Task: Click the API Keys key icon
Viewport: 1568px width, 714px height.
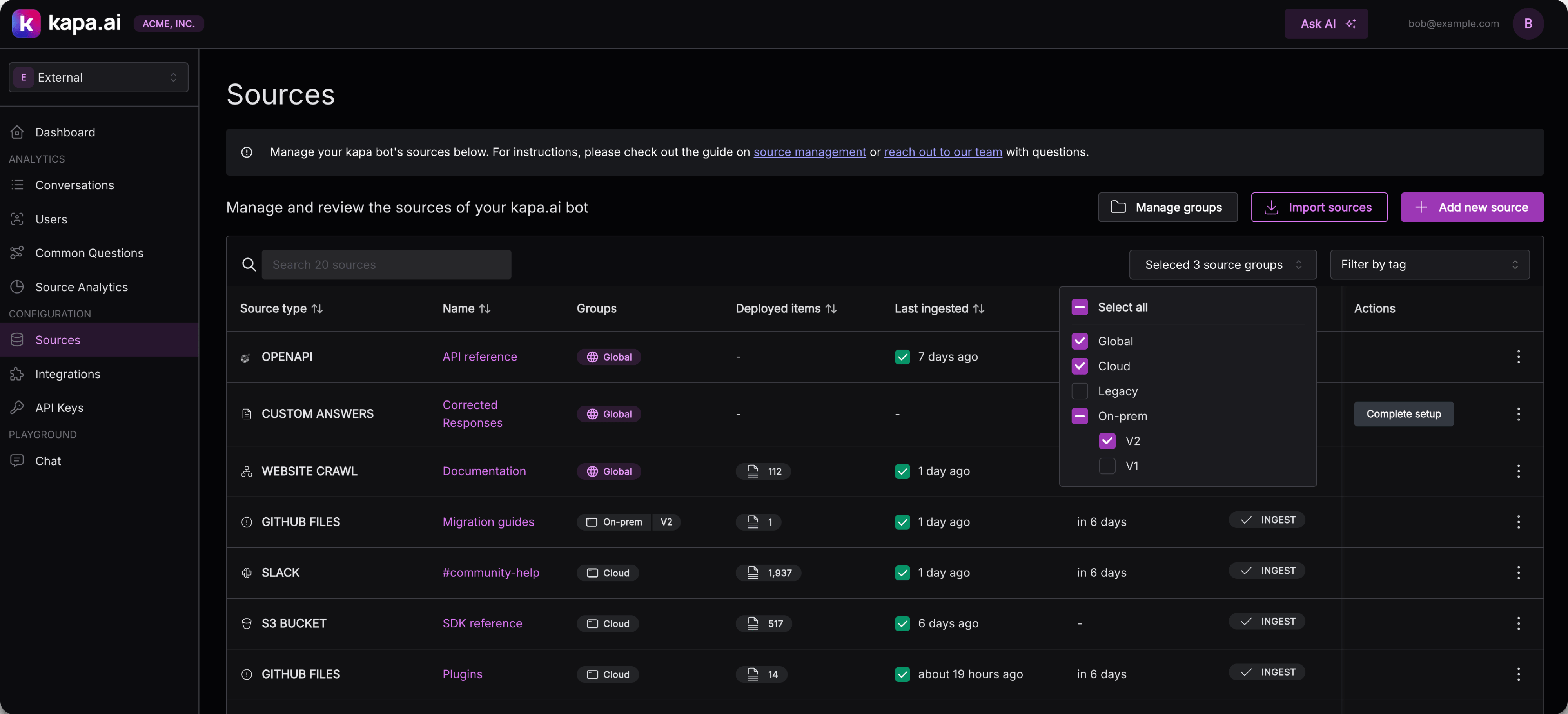Action: [x=17, y=407]
